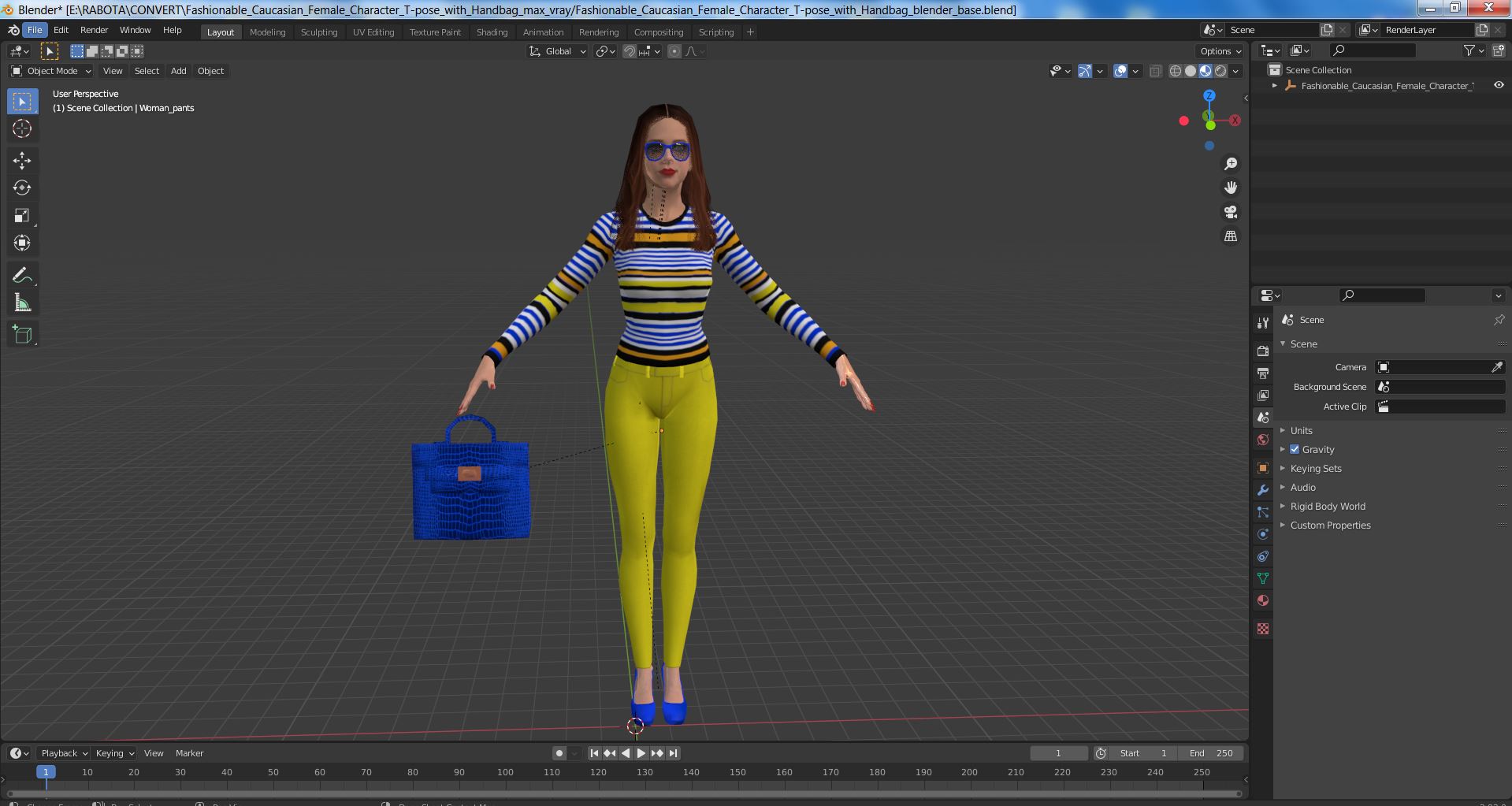Image resolution: width=1512 pixels, height=806 pixels.
Task: Select the Scale tool
Action: click(22, 216)
